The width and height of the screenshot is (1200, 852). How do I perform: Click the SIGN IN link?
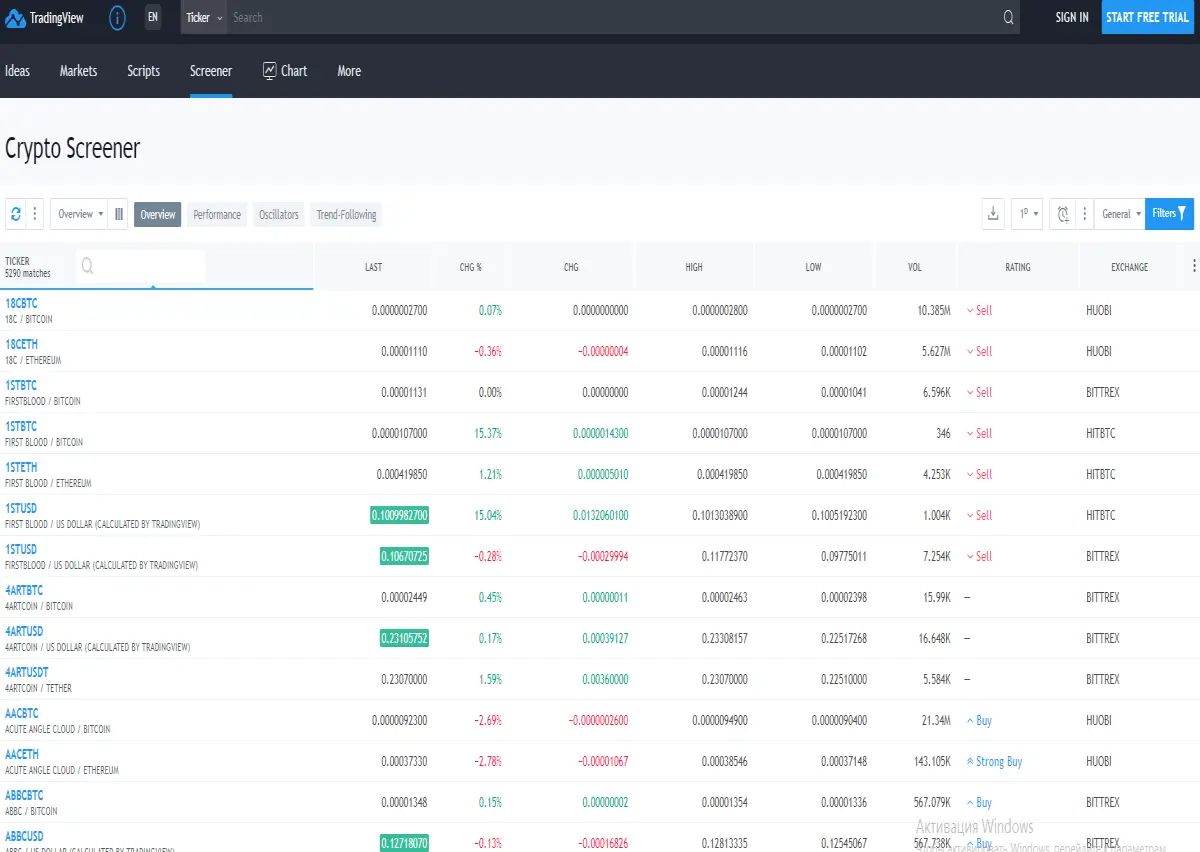1072,17
